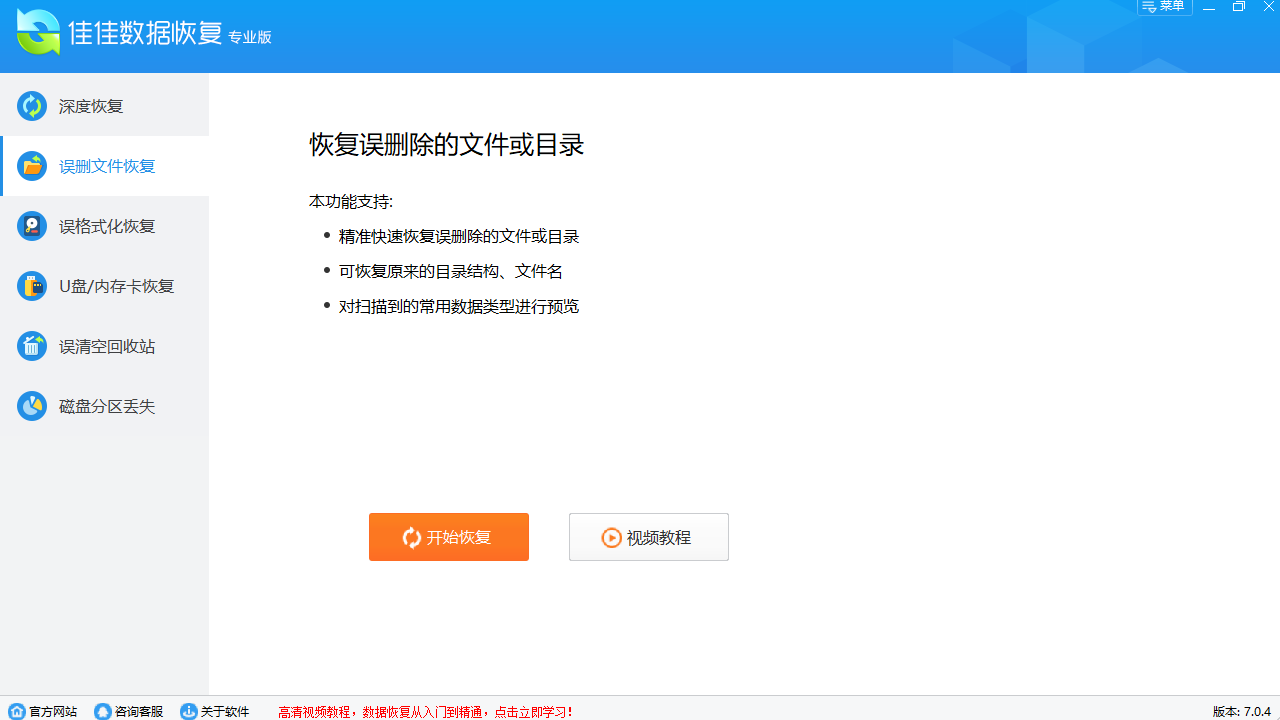Click the 误清空回收站 trash bin icon

tap(32, 346)
